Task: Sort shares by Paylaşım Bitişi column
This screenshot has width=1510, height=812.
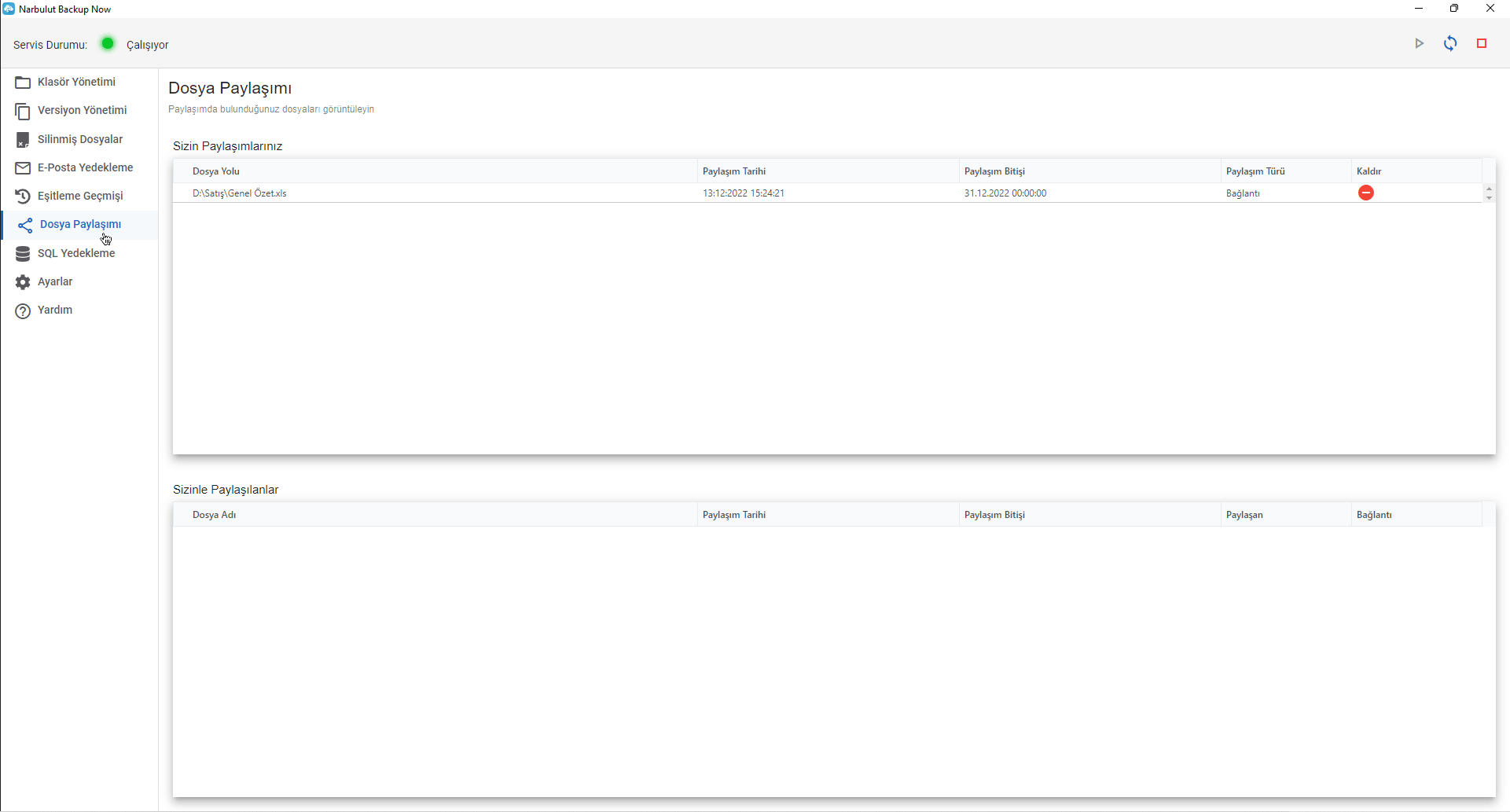Action: pyautogui.click(x=994, y=171)
